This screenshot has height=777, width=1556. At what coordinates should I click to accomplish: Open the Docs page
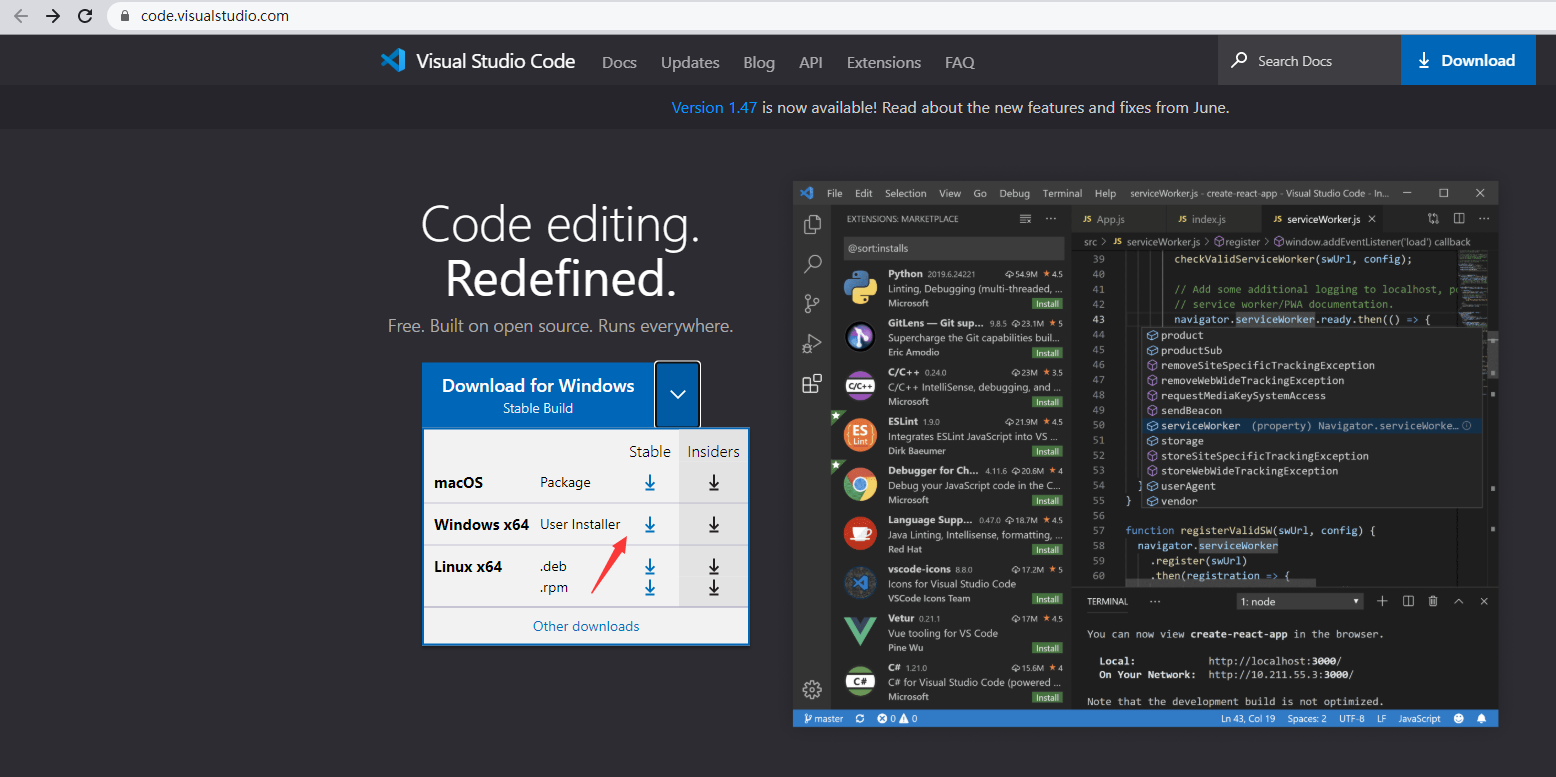click(x=619, y=62)
